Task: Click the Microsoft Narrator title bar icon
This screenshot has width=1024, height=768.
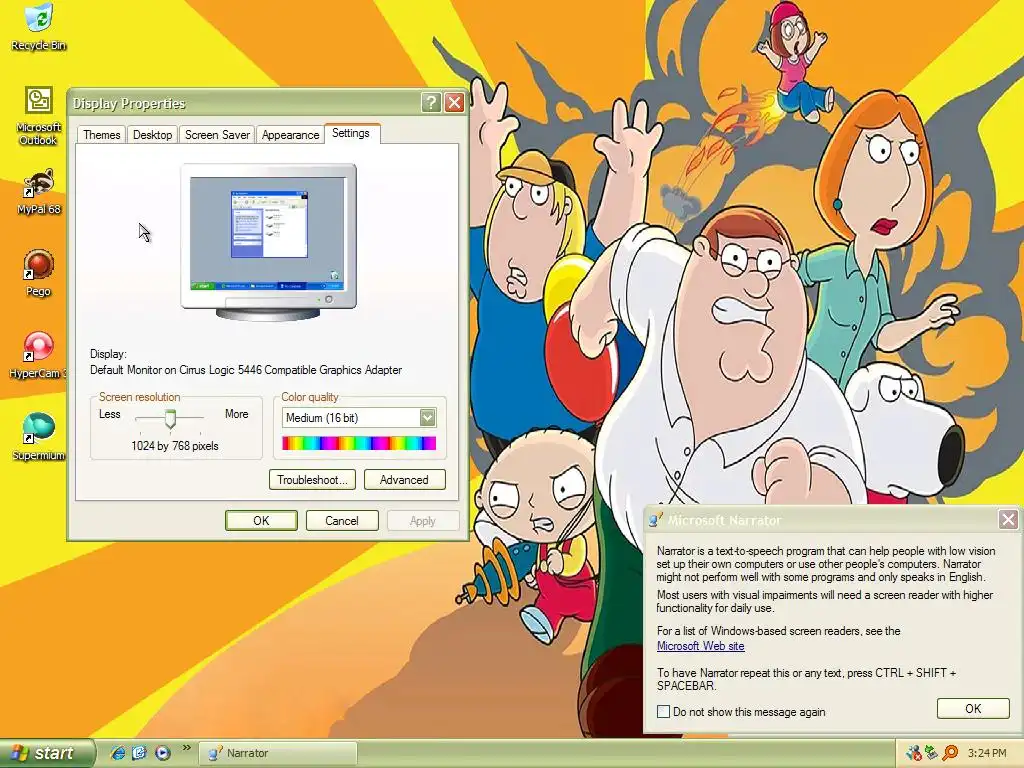Action: click(x=656, y=520)
